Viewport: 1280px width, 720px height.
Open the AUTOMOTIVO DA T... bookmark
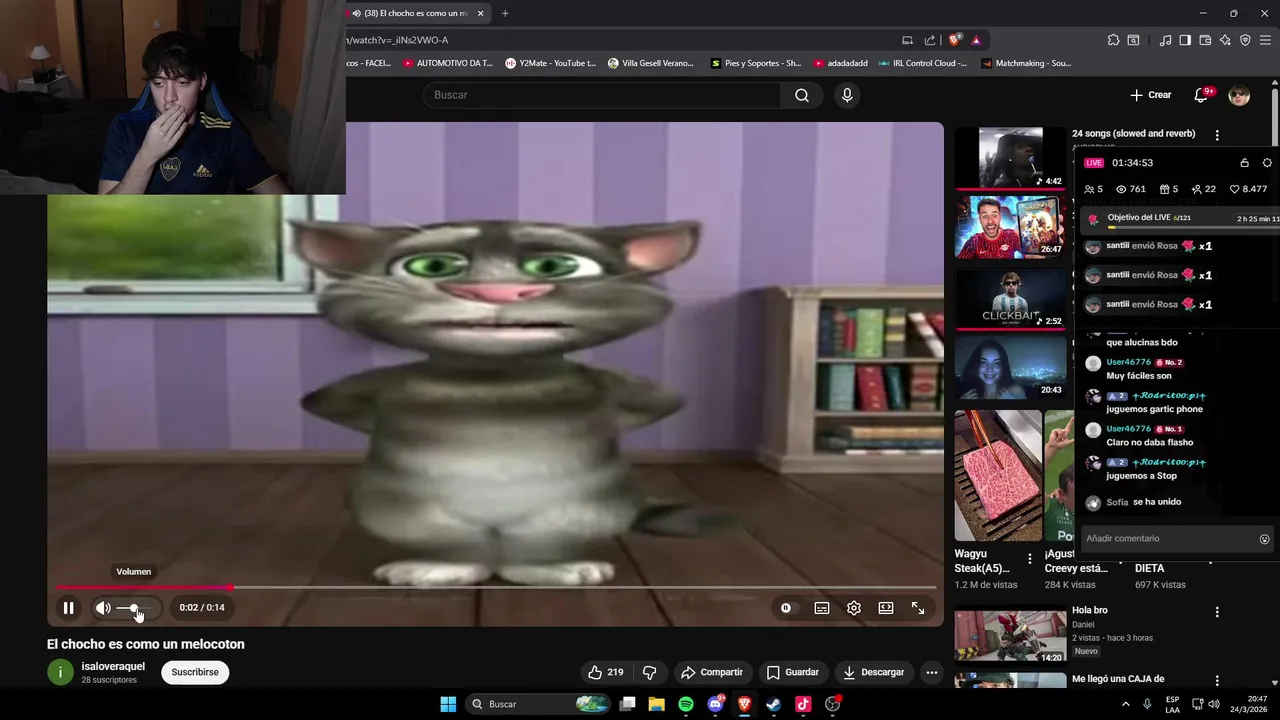(448, 63)
